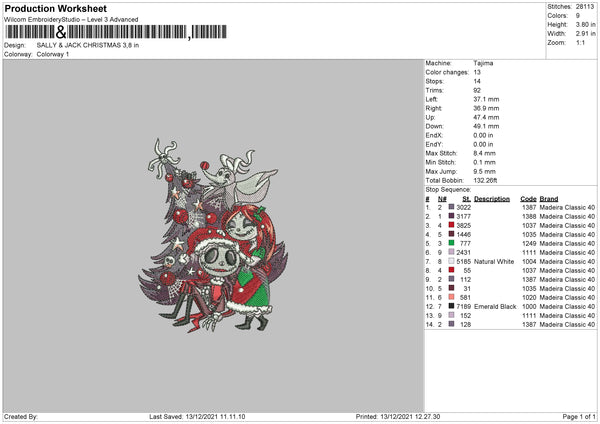The width and height of the screenshot is (600, 424).
Task: Select the Down value 49.1 mm
Action: 486,126
